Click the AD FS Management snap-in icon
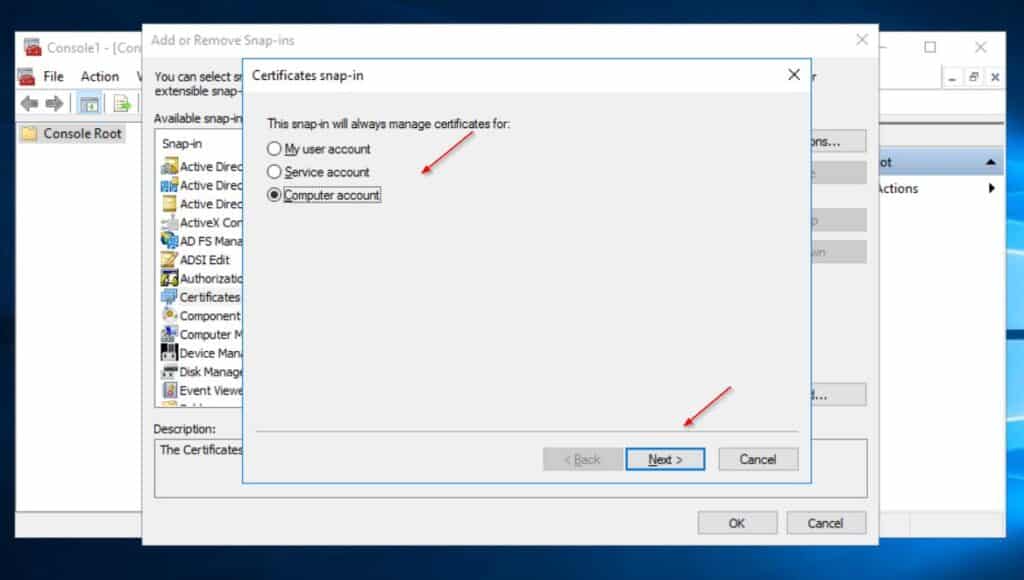 tap(169, 240)
